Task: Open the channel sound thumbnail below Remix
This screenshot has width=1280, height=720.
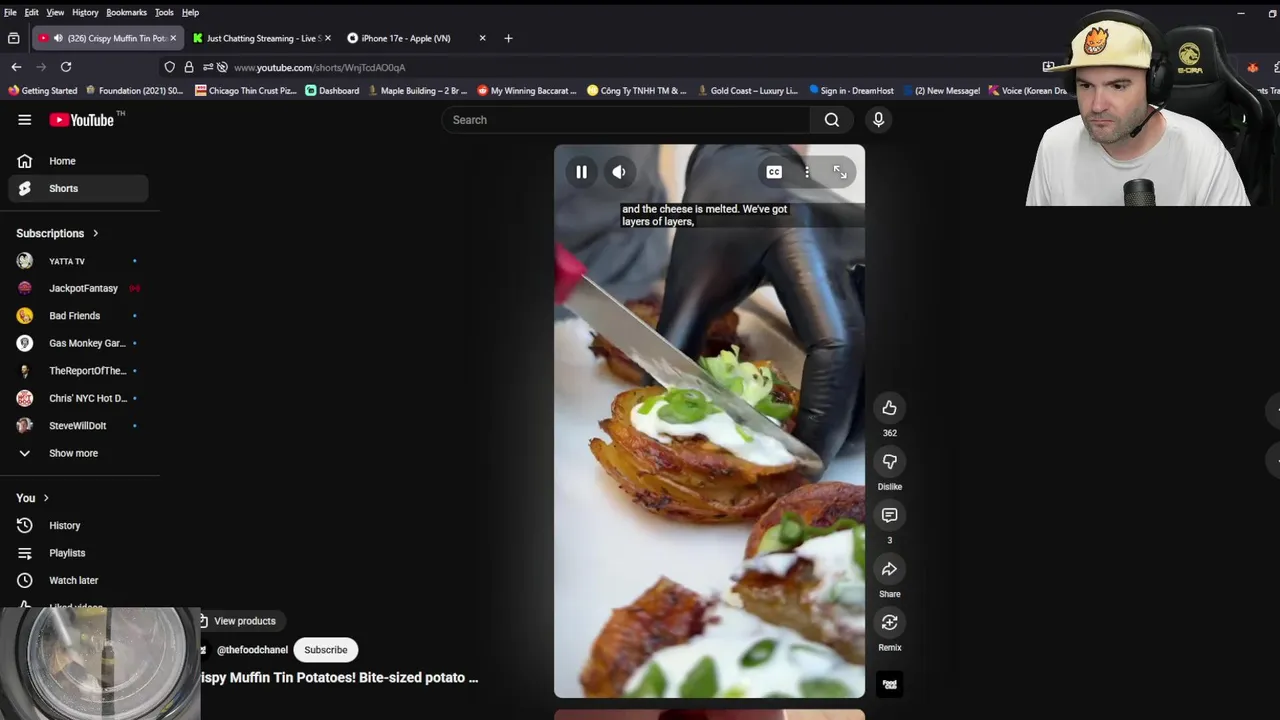Action: click(x=889, y=684)
